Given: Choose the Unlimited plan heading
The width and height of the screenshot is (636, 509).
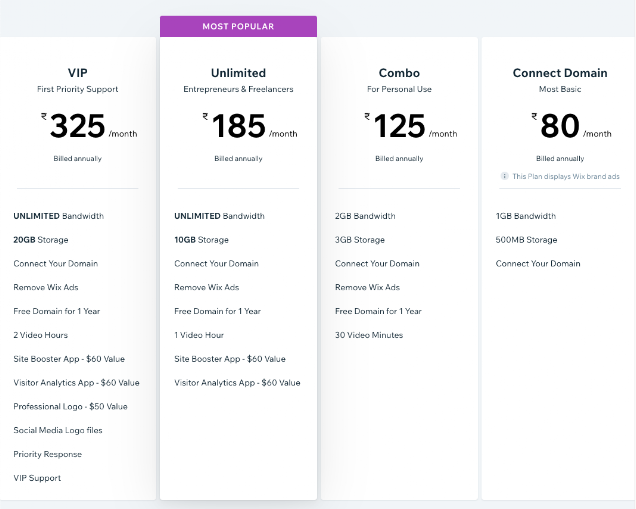Looking at the screenshot, I should 238,73.
